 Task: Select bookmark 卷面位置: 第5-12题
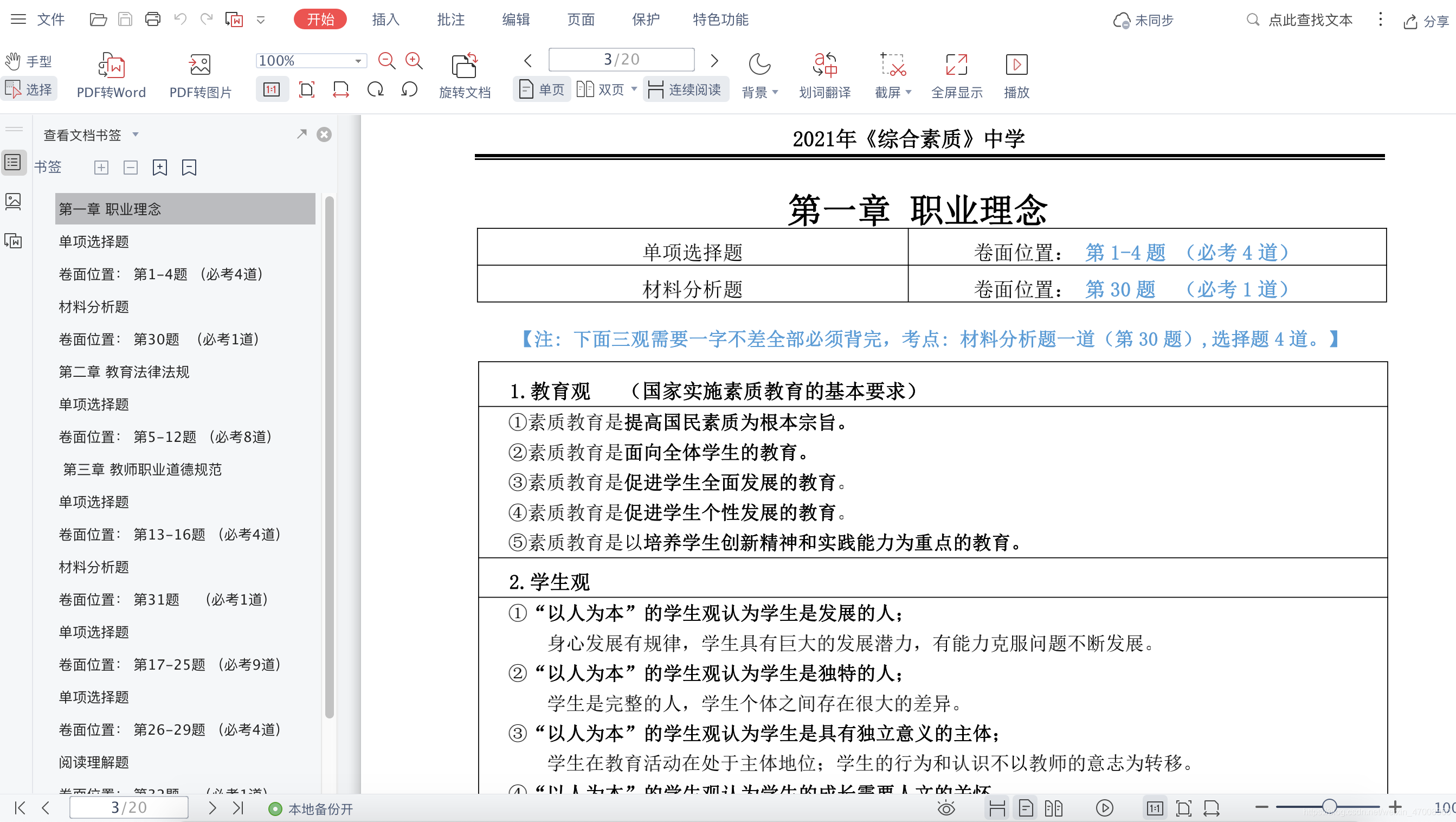tap(165, 436)
